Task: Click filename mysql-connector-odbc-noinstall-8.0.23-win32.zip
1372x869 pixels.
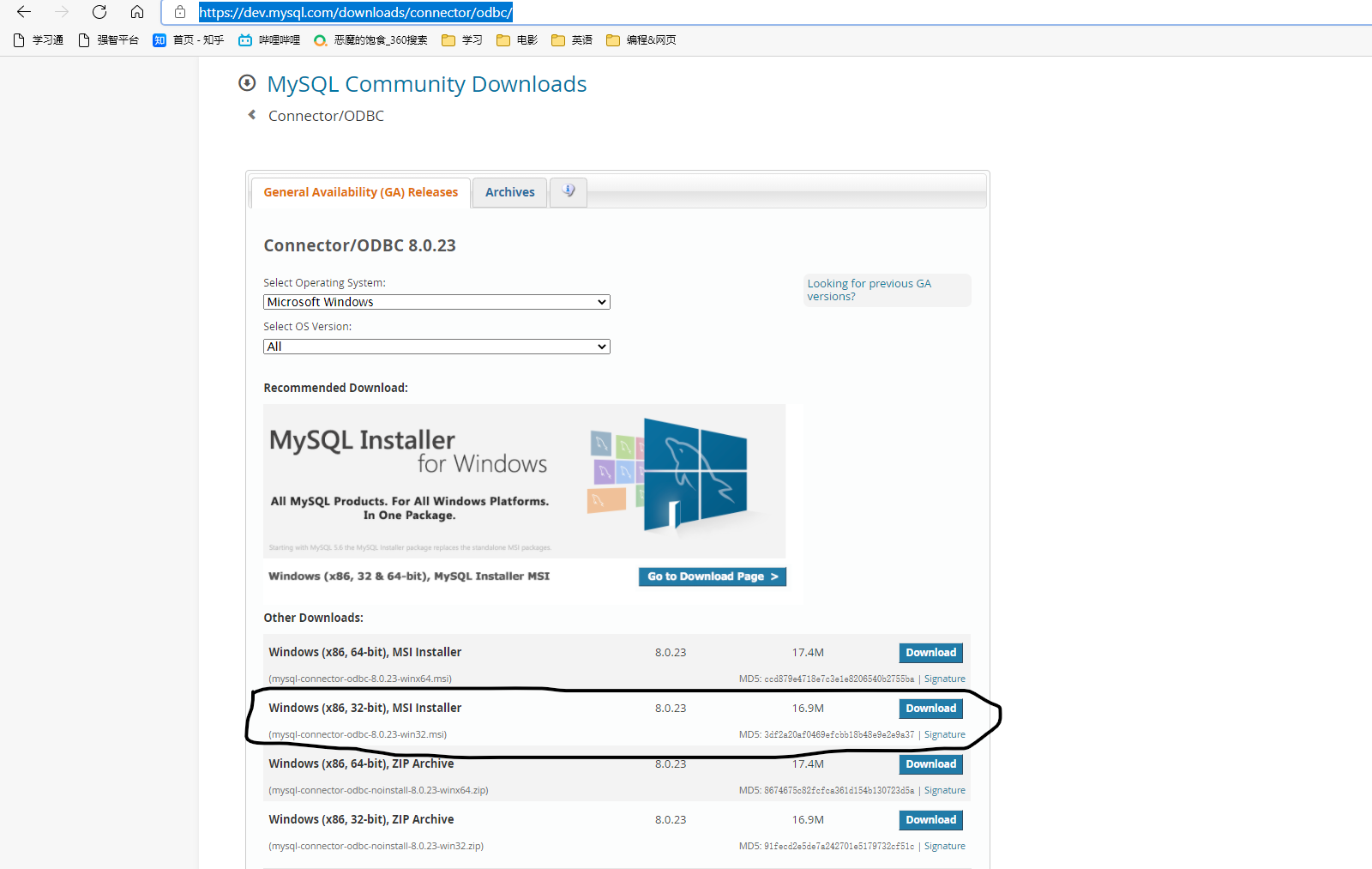Action: [376, 846]
